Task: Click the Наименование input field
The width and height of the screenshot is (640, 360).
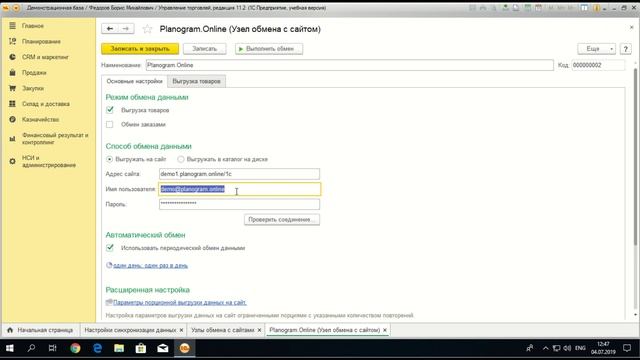Action: click(349, 65)
